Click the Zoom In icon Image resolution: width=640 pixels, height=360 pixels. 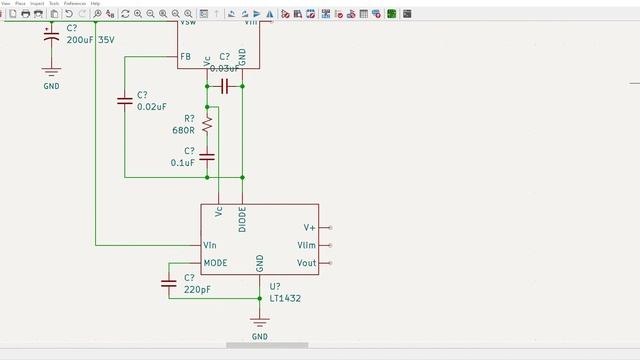[x=138, y=14]
